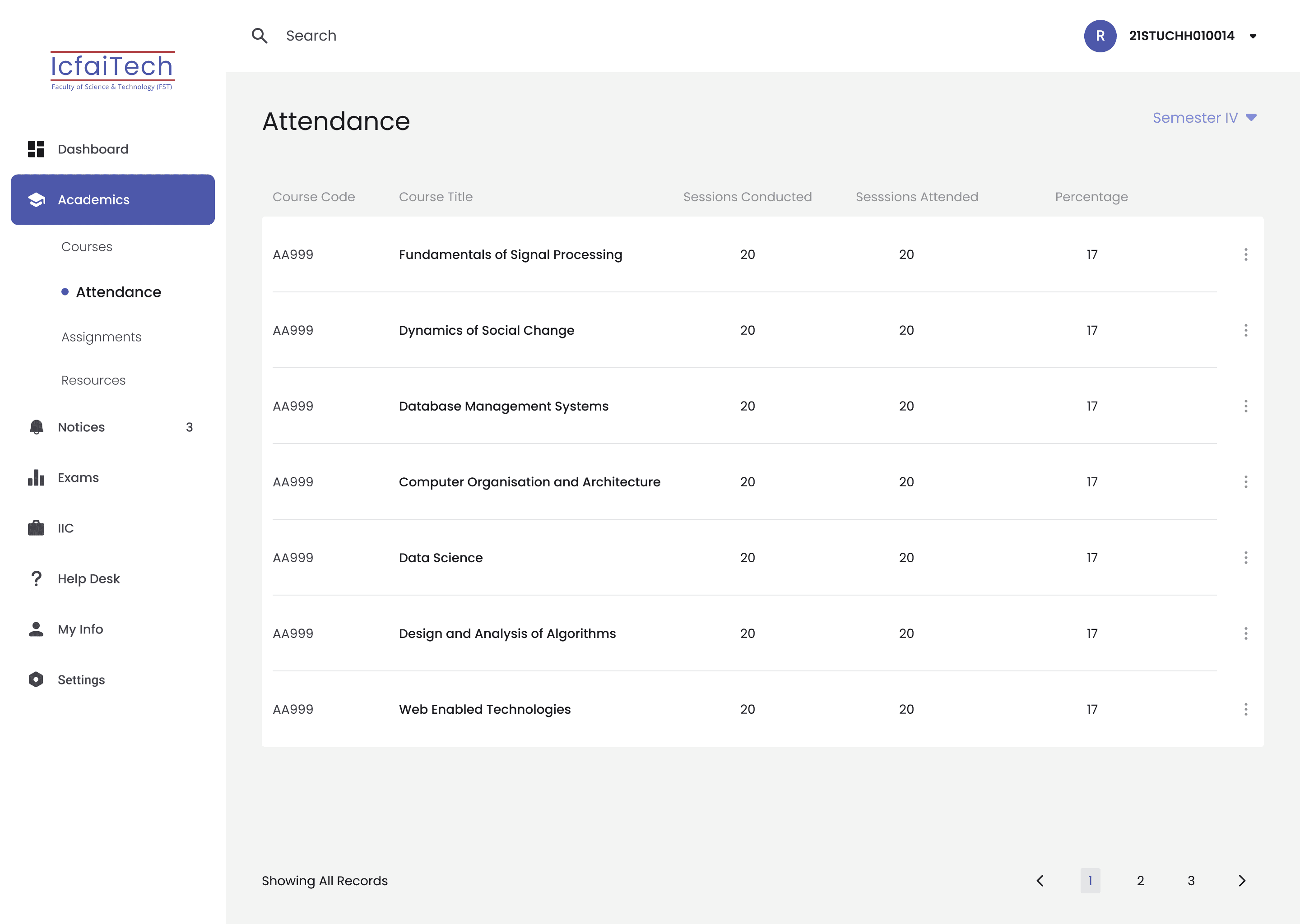Open options menu for Data Science row

click(x=1246, y=558)
